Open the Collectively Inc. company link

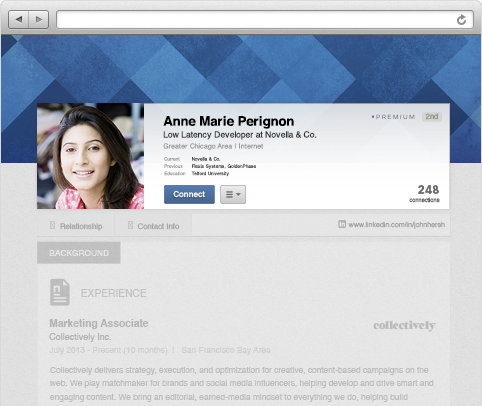[80, 337]
